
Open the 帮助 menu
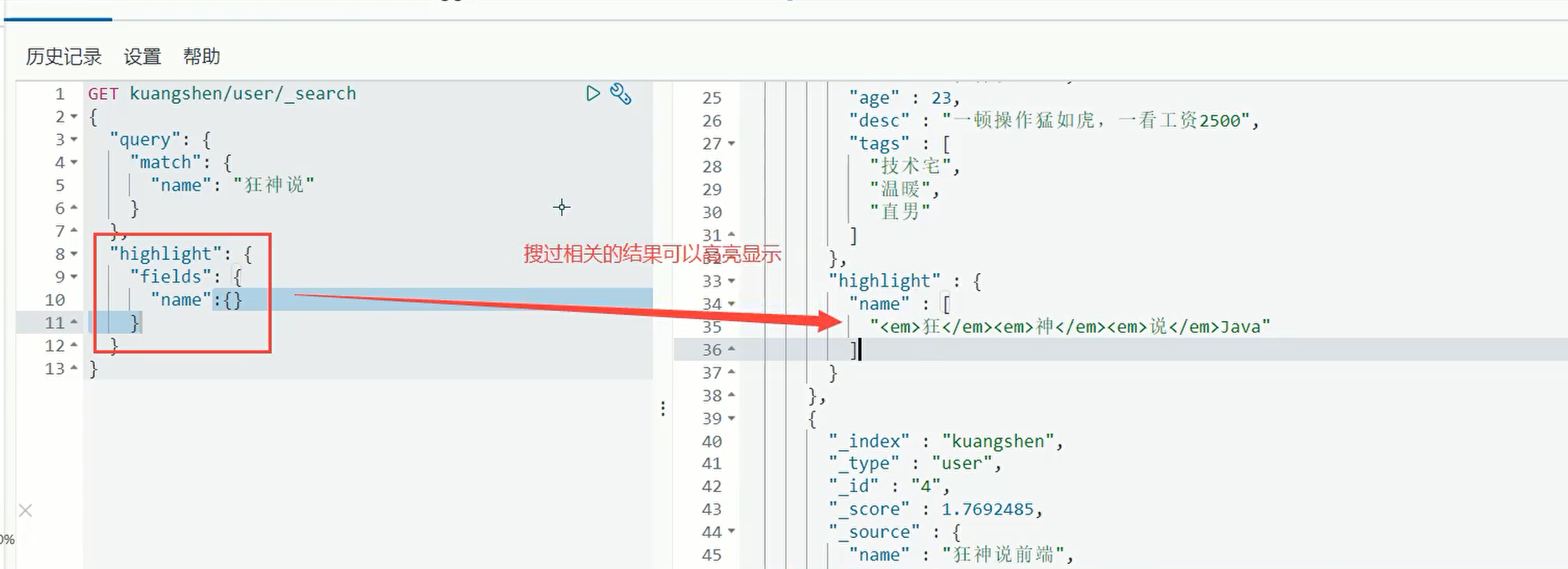(x=201, y=56)
